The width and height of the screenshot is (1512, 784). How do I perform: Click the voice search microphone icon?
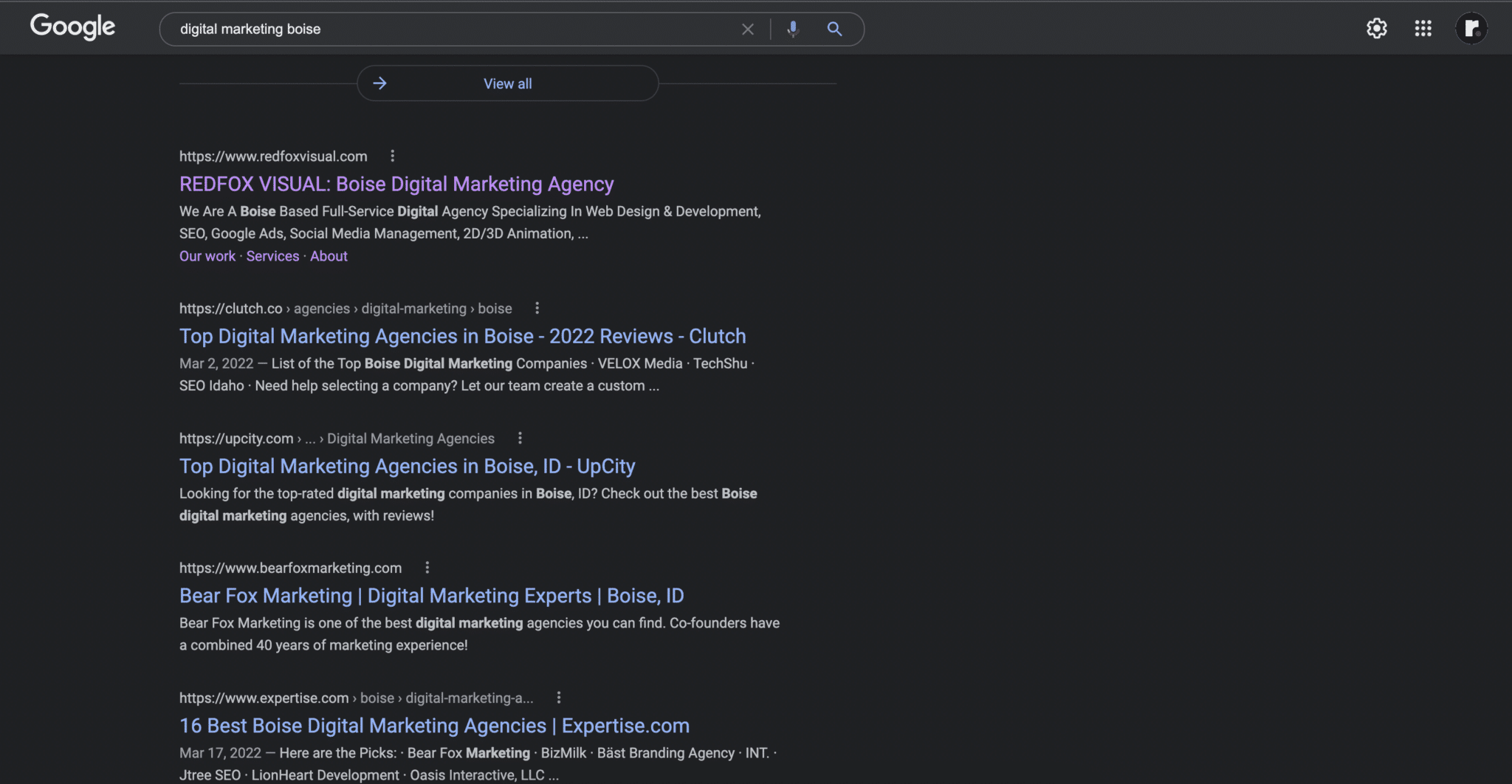tap(792, 29)
